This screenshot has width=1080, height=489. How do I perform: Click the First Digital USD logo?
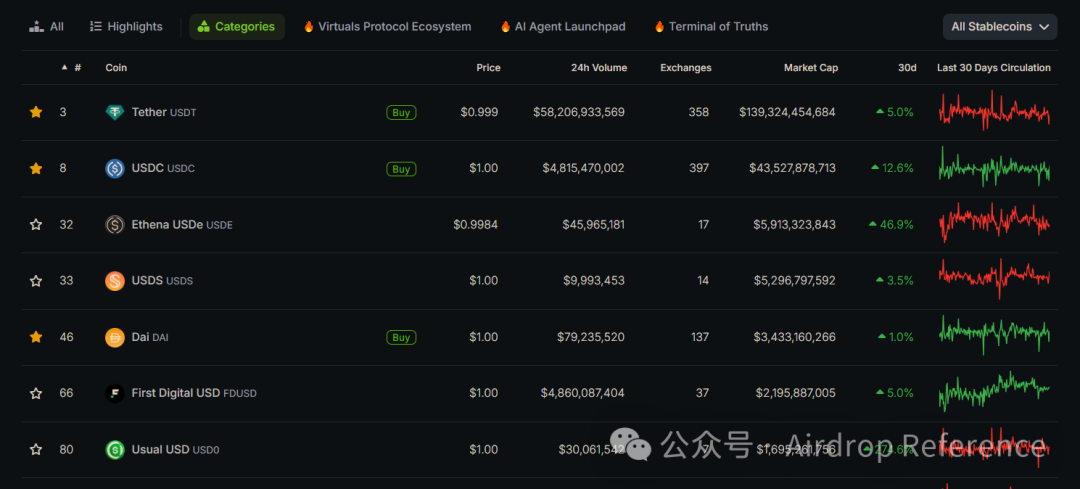[x=115, y=393]
